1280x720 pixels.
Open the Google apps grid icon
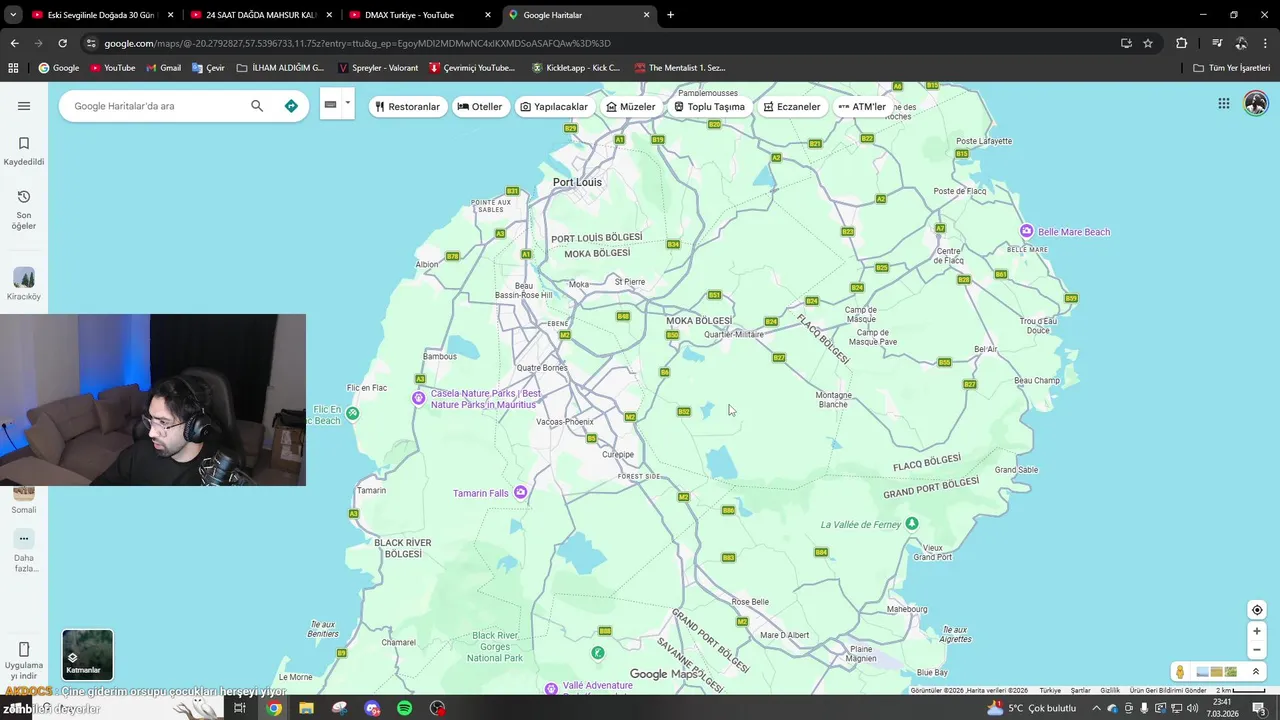[x=1223, y=103]
